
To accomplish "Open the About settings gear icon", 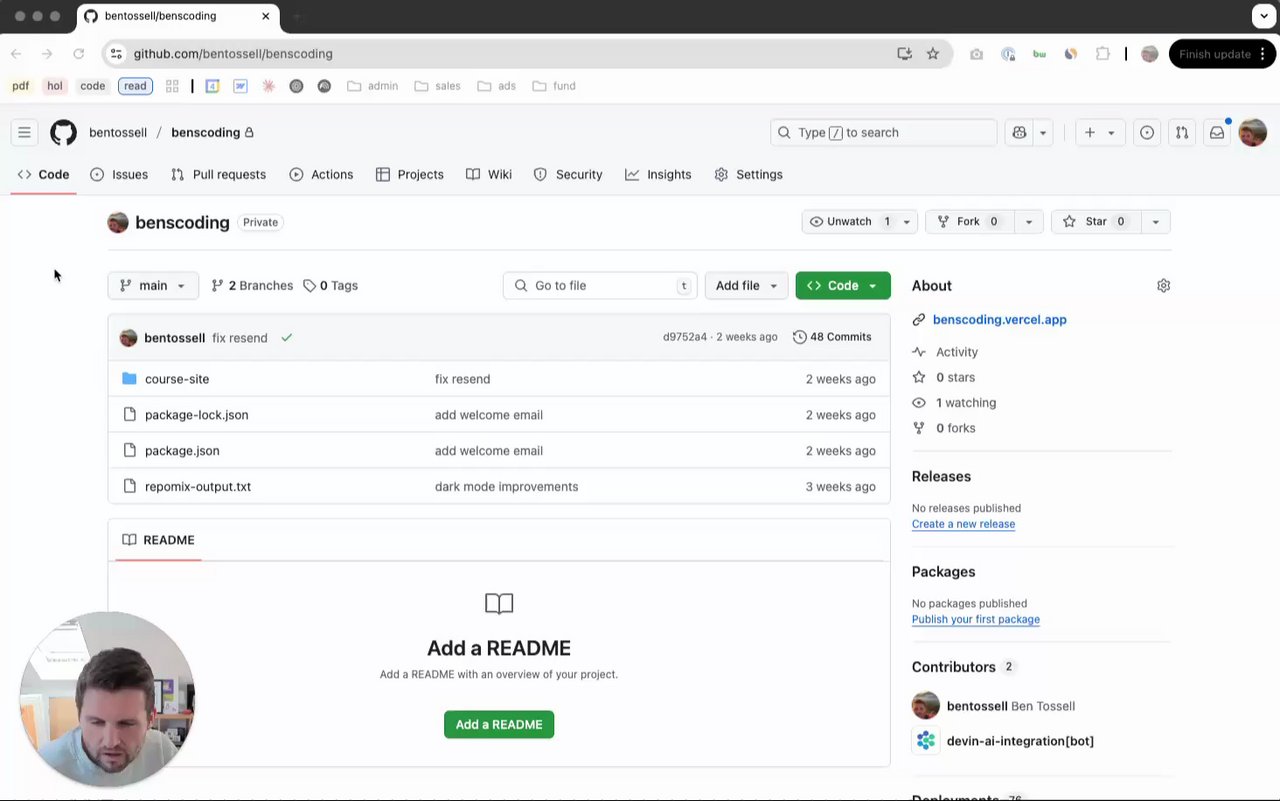I will 1163,286.
